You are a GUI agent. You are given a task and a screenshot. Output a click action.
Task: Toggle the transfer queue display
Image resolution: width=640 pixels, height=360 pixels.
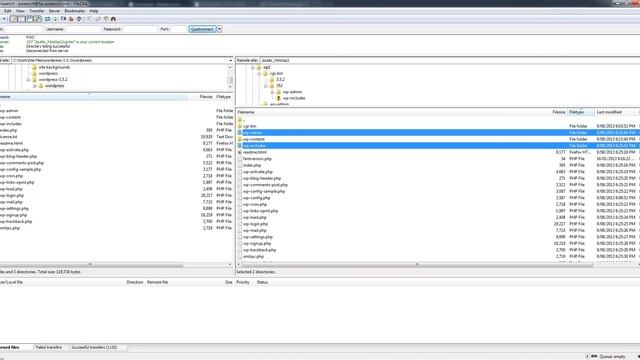click(38, 19)
